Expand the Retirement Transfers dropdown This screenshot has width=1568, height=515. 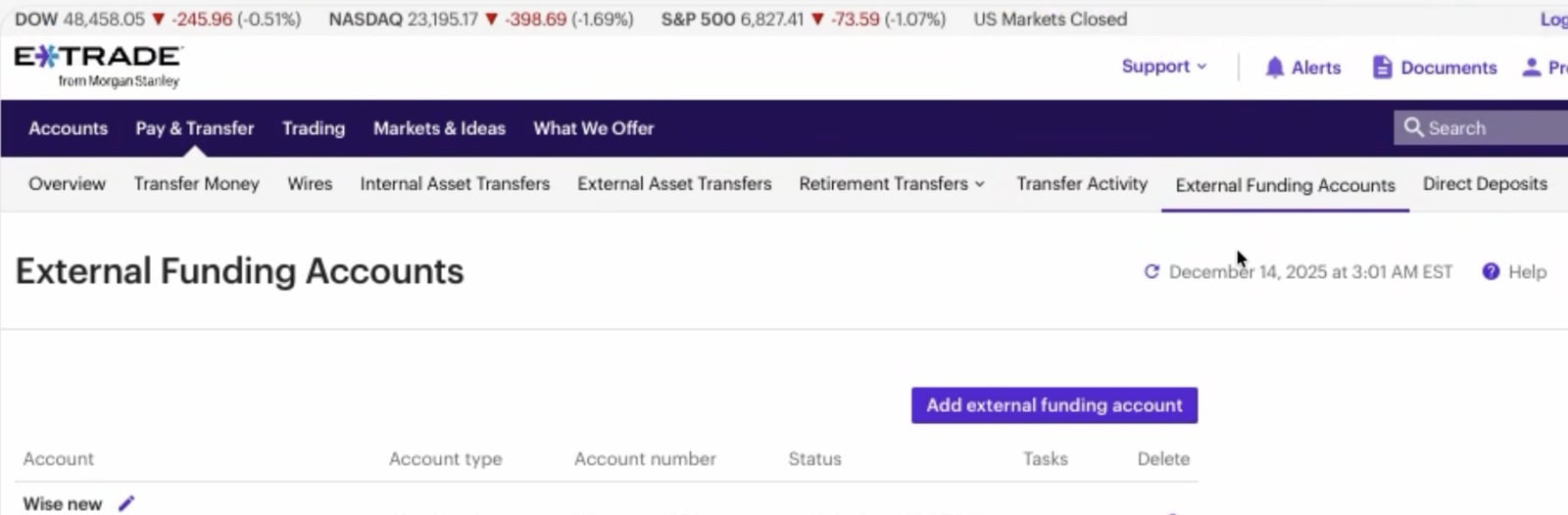coord(892,184)
